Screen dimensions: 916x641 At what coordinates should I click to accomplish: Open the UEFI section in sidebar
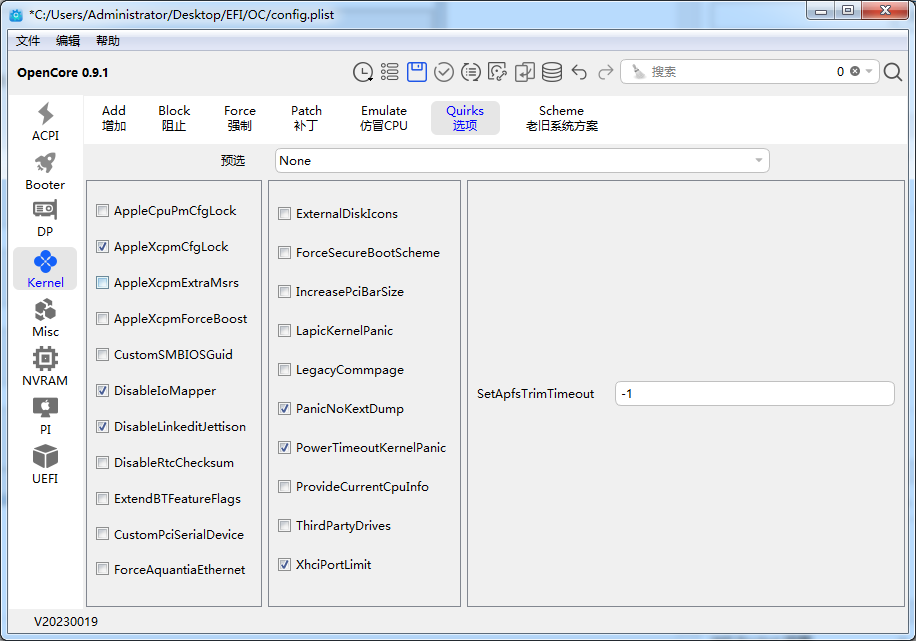pyautogui.click(x=45, y=465)
